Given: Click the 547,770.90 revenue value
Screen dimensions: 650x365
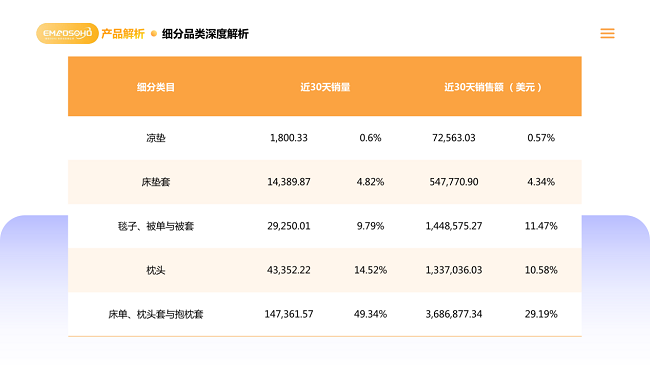Looking at the screenshot, I should point(454,182).
